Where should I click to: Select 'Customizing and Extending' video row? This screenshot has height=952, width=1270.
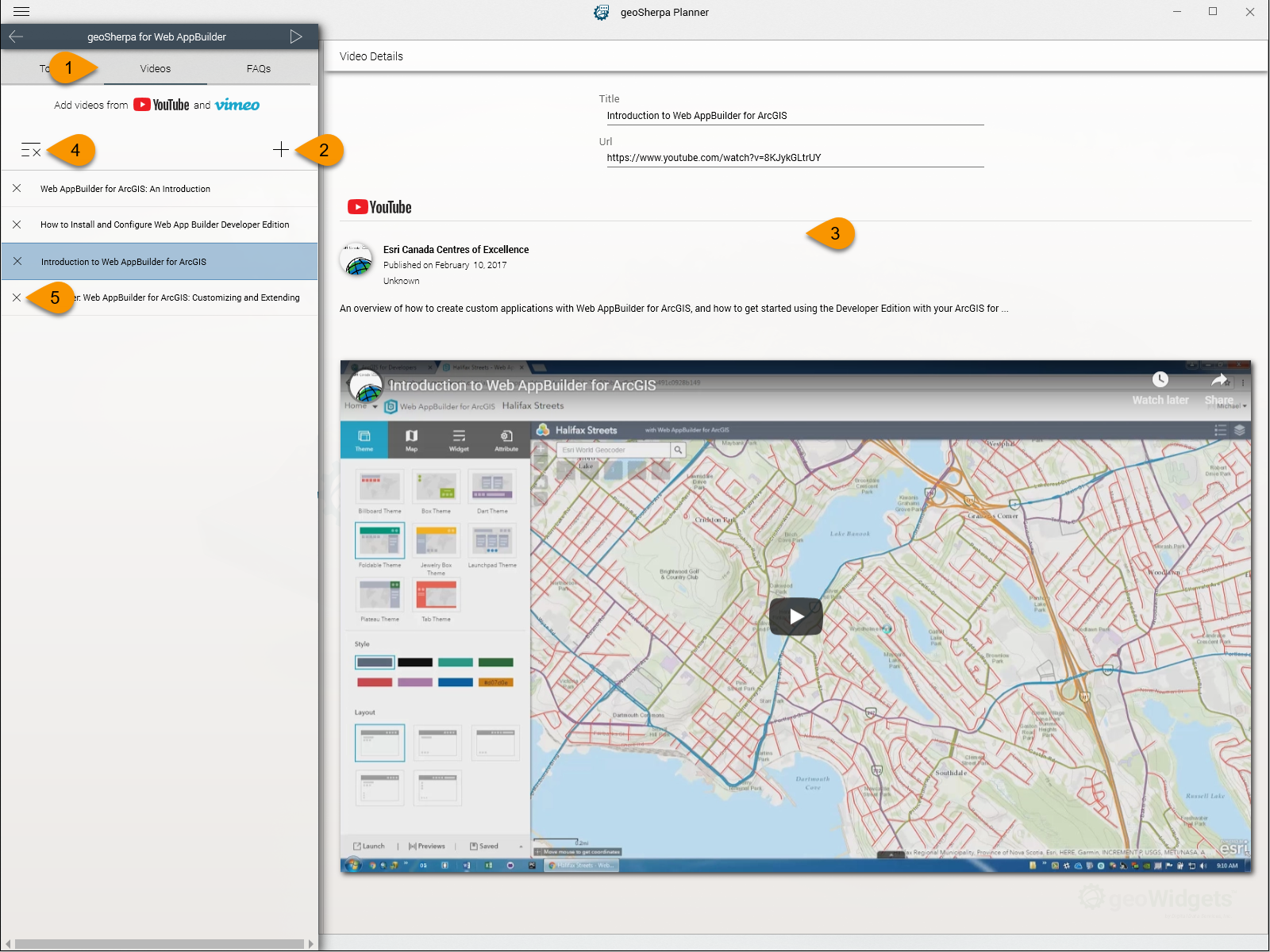tap(160, 297)
